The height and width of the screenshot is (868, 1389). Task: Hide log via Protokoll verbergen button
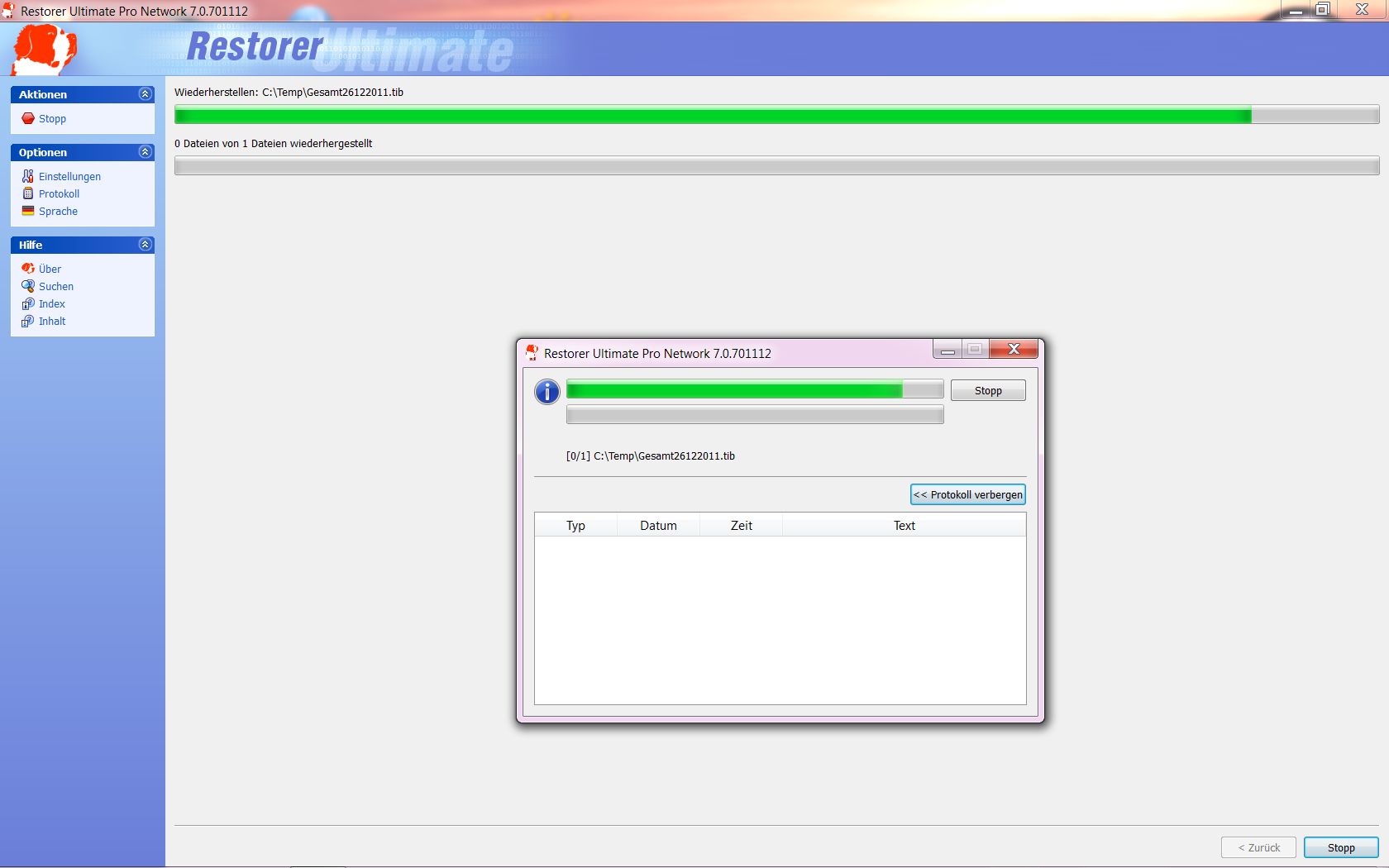(x=968, y=494)
